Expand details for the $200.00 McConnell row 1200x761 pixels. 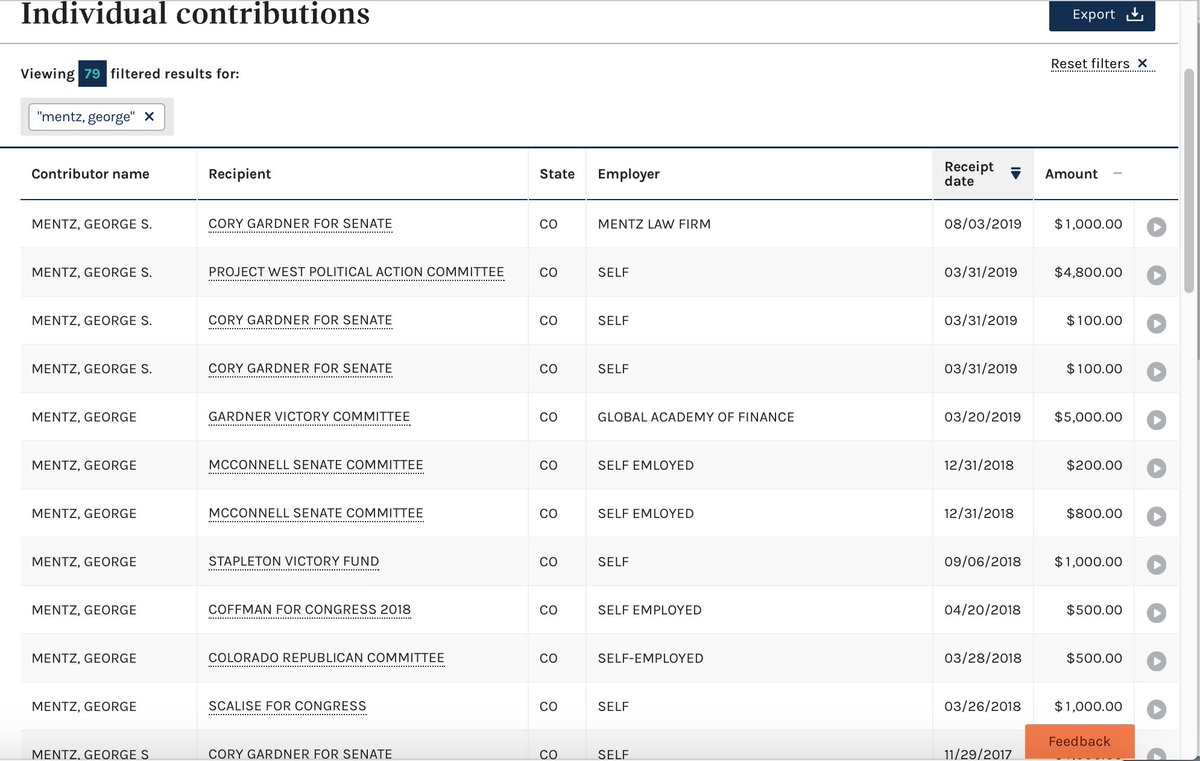[x=1156, y=468]
